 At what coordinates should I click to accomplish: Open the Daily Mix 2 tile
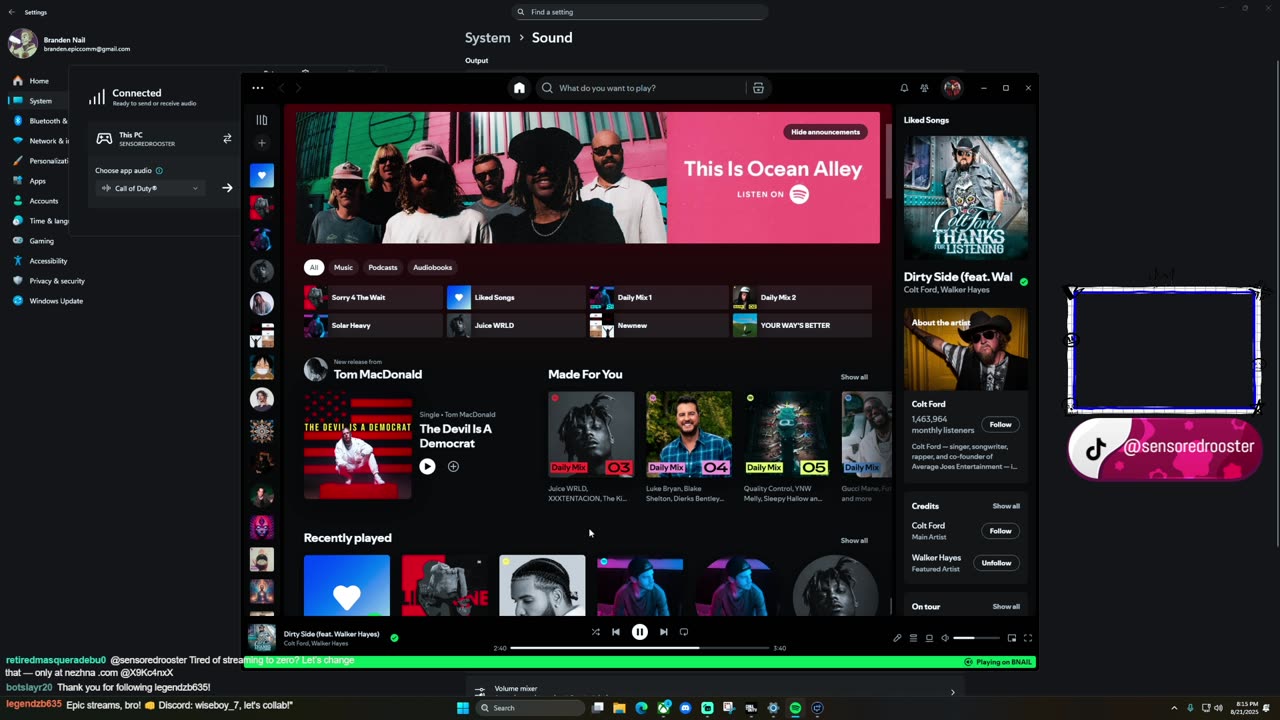coord(802,297)
